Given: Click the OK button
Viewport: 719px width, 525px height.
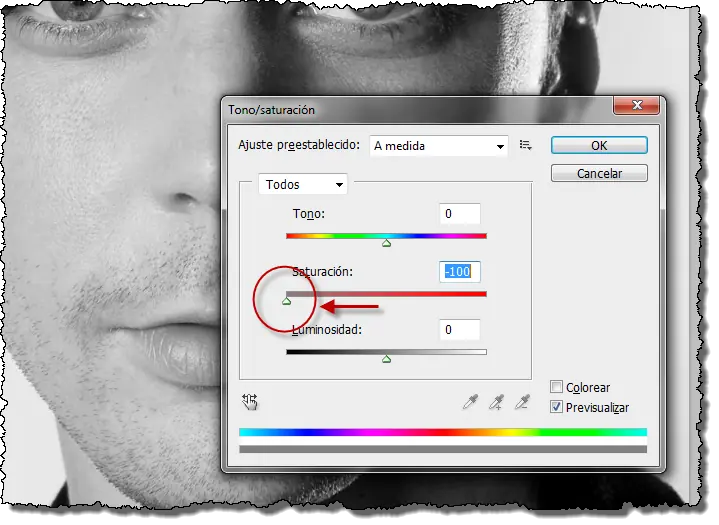Looking at the screenshot, I should point(599,145).
